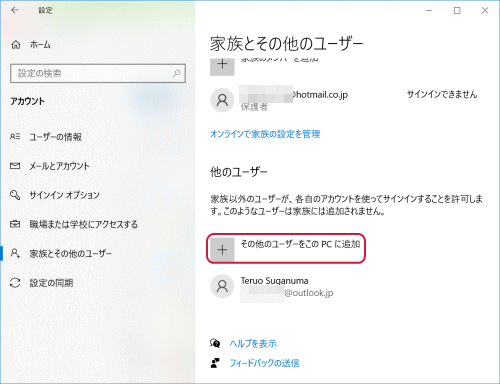Click the person icon beside 家族とその他のユーザー
This screenshot has width=500, height=384.
point(15,253)
